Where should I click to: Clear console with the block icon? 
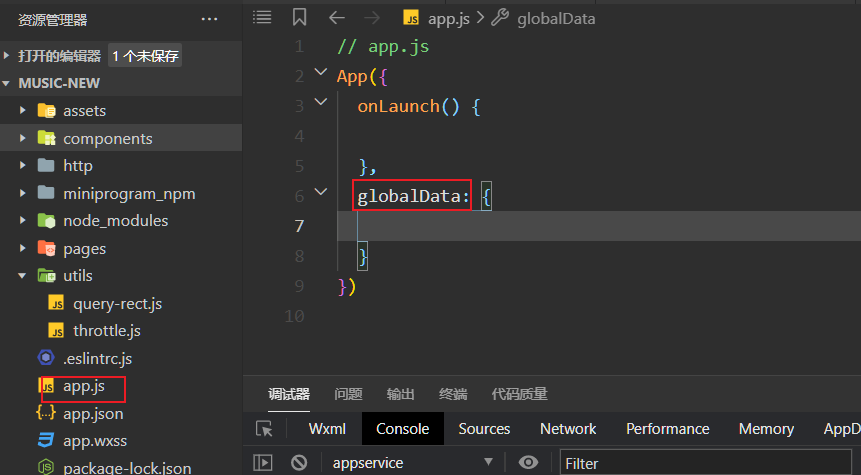point(298,462)
